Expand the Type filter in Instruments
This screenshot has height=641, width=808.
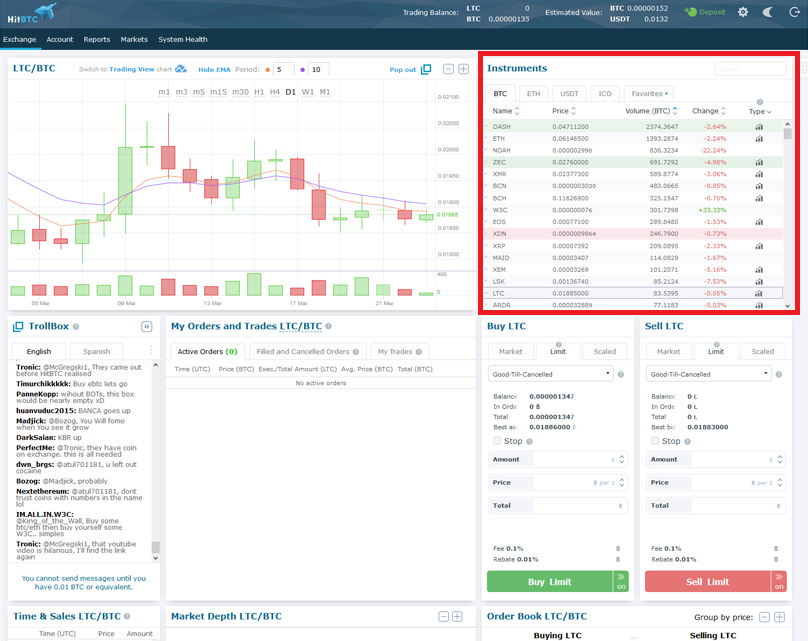760,111
